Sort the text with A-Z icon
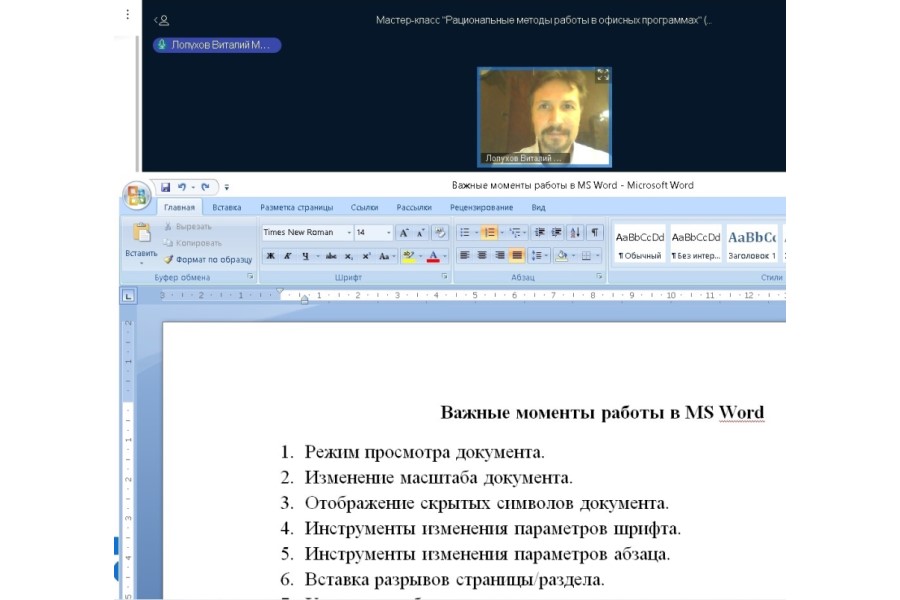Viewport: 900px width, 600px height. click(575, 233)
